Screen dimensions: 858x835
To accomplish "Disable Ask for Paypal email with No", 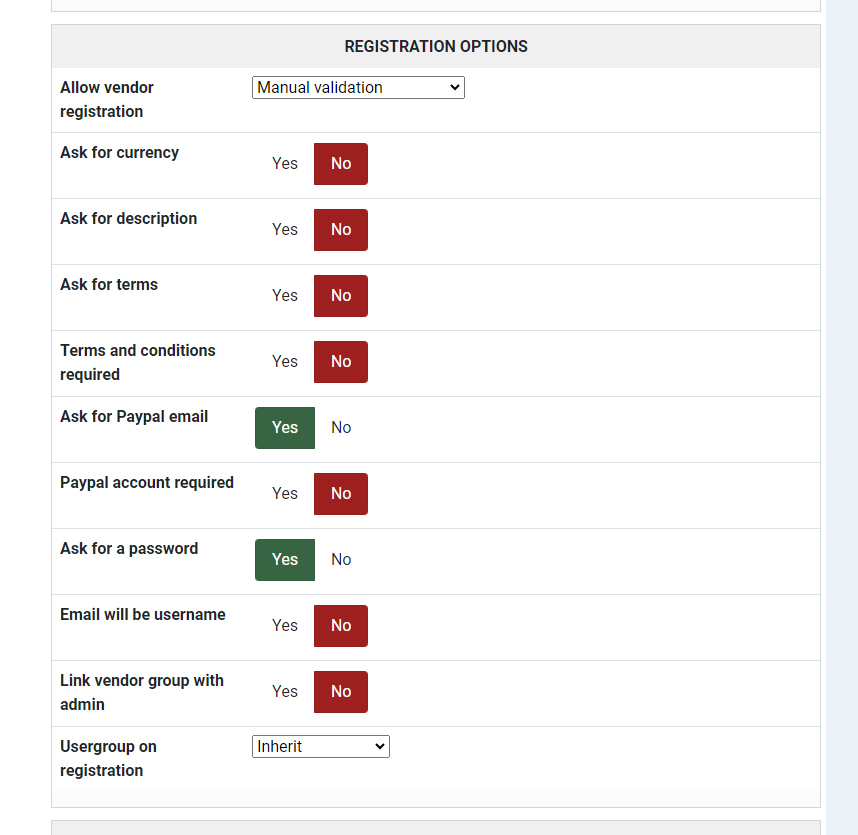I will [x=341, y=428].
